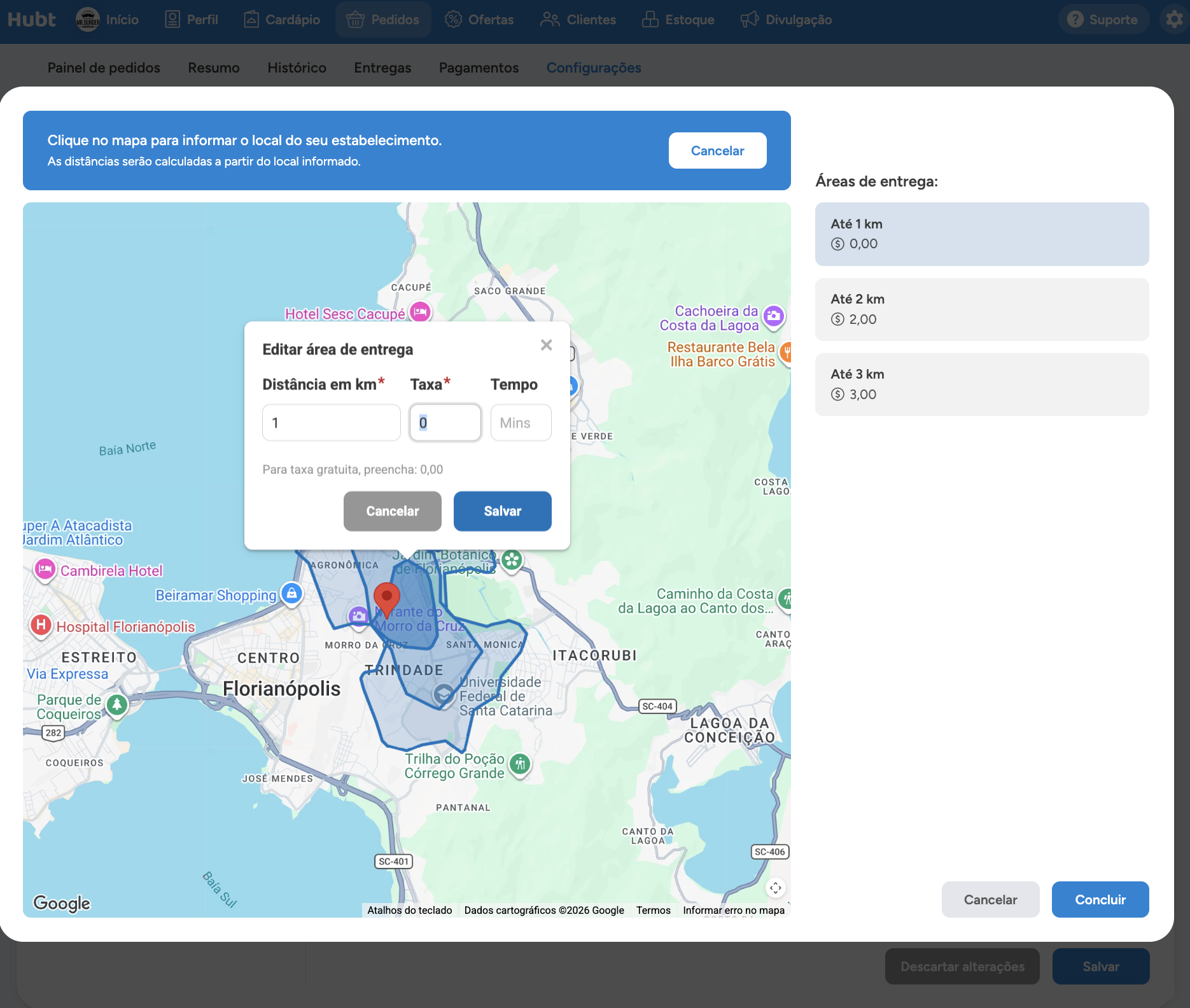The height and width of the screenshot is (1008, 1190).
Task: Go to the Estoque section
Action: click(x=678, y=20)
